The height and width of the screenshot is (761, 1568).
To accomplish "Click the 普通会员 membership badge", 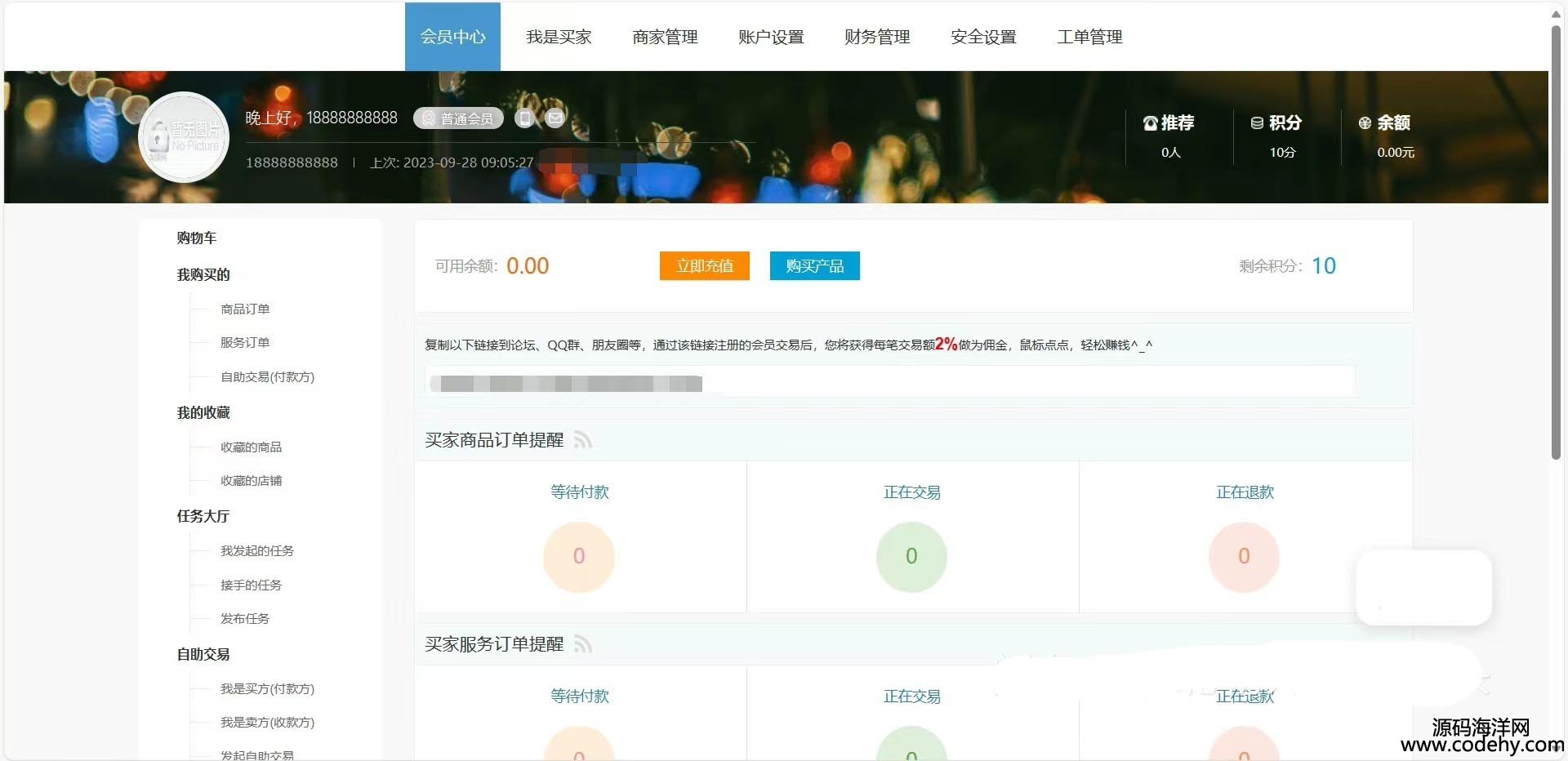I will tap(458, 118).
